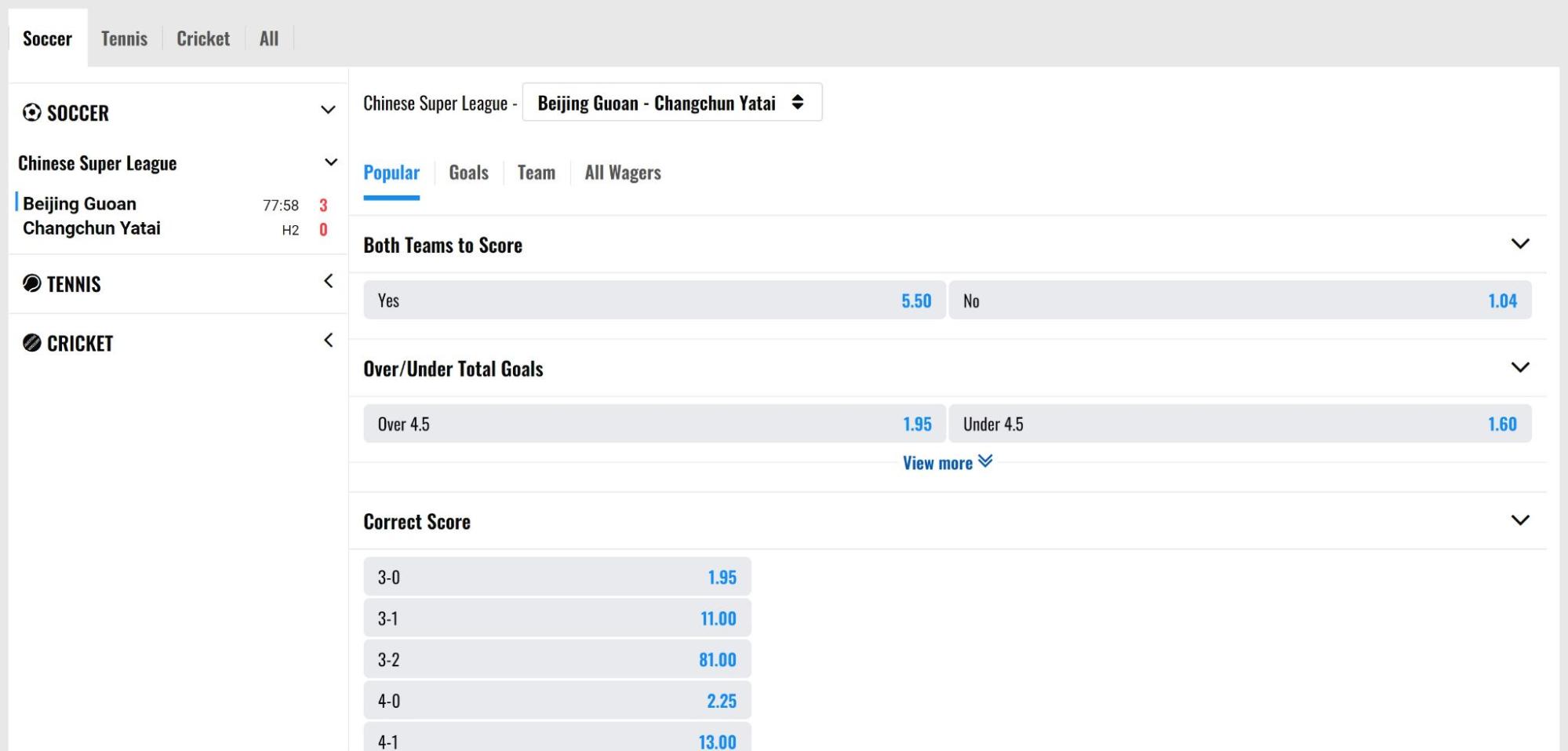Click the cricket ball icon in sidebar
This screenshot has height=751, width=1568.
[x=32, y=343]
